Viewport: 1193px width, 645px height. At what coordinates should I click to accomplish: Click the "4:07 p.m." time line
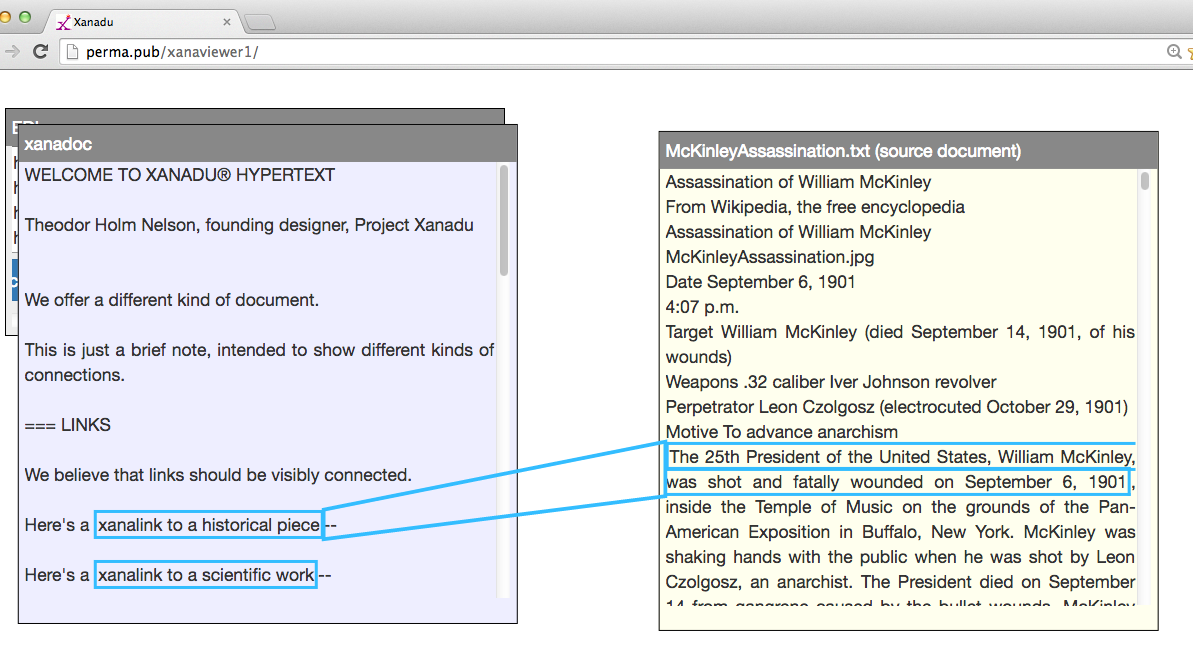tap(702, 307)
